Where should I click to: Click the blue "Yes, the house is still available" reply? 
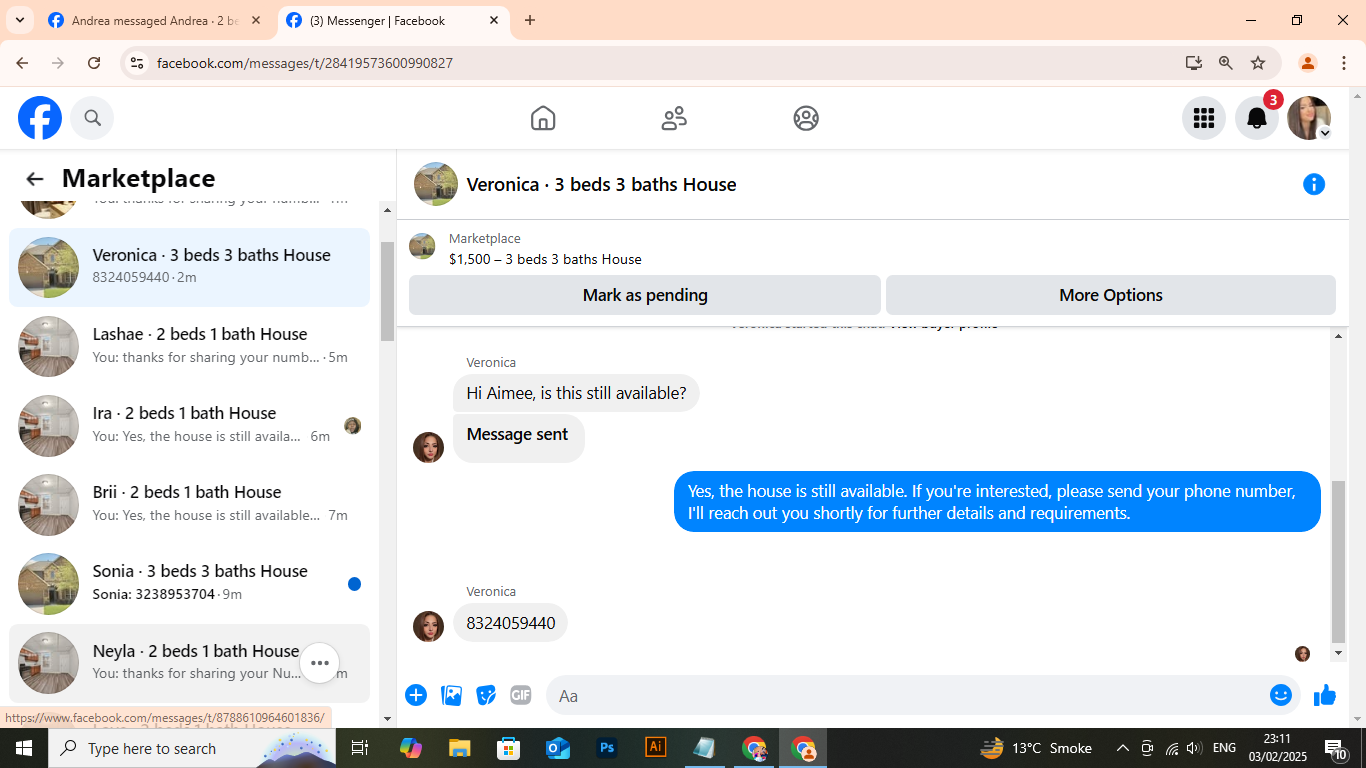[997, 502]
